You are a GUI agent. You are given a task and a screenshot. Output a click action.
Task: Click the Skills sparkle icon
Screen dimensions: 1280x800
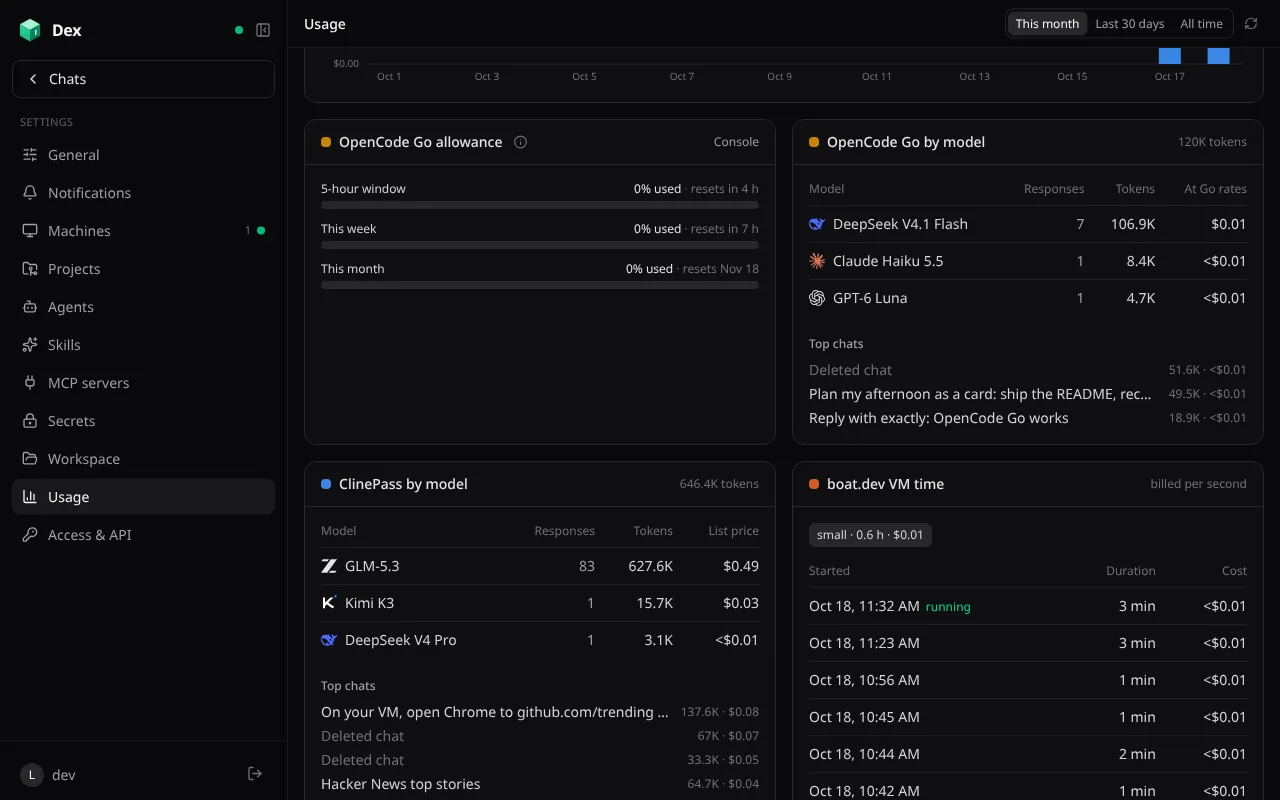[x=30, y=345]
